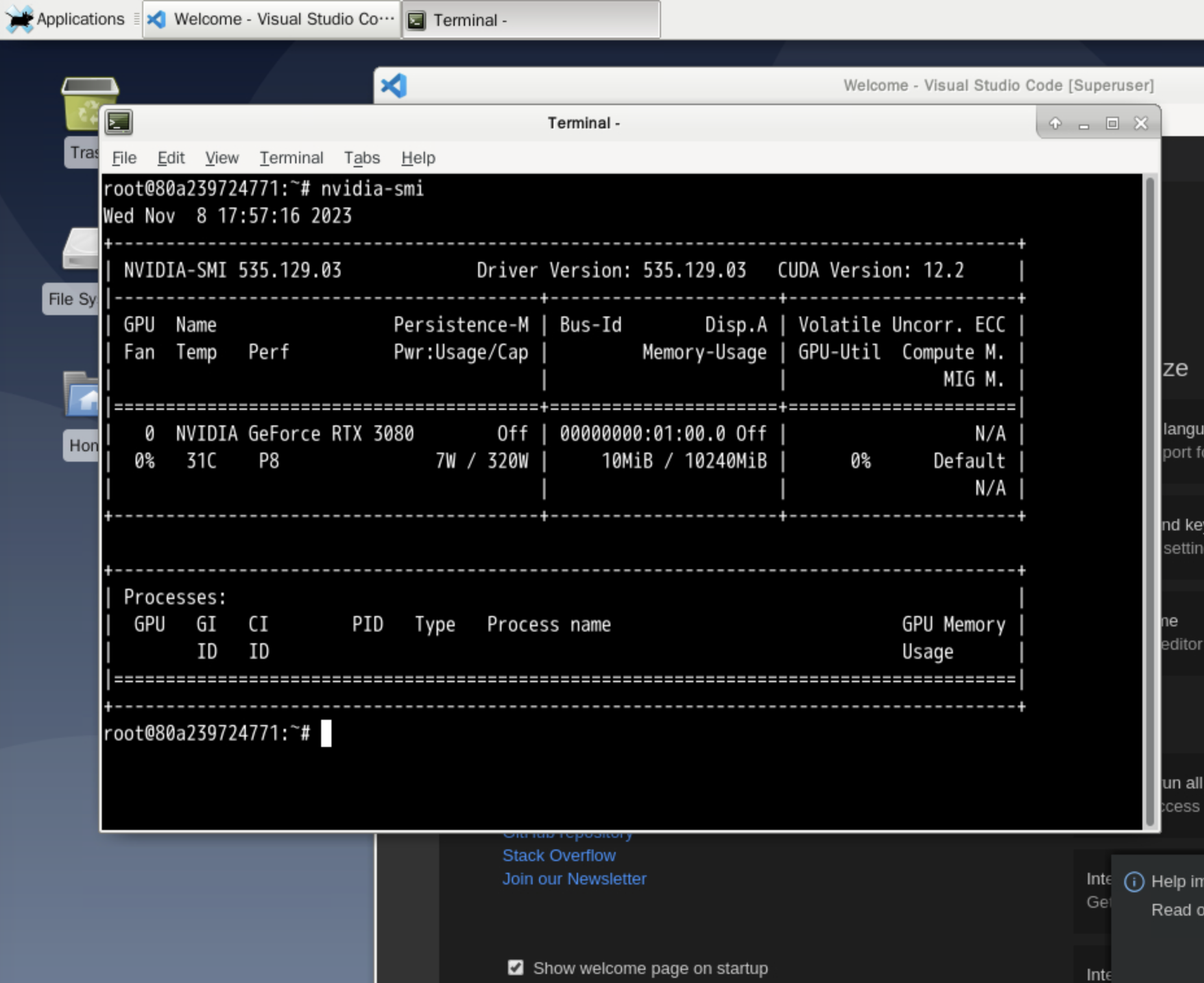Click the terminal icon in taskbar button
This screenshot has width=1204, height=983.
pos(416,20)
